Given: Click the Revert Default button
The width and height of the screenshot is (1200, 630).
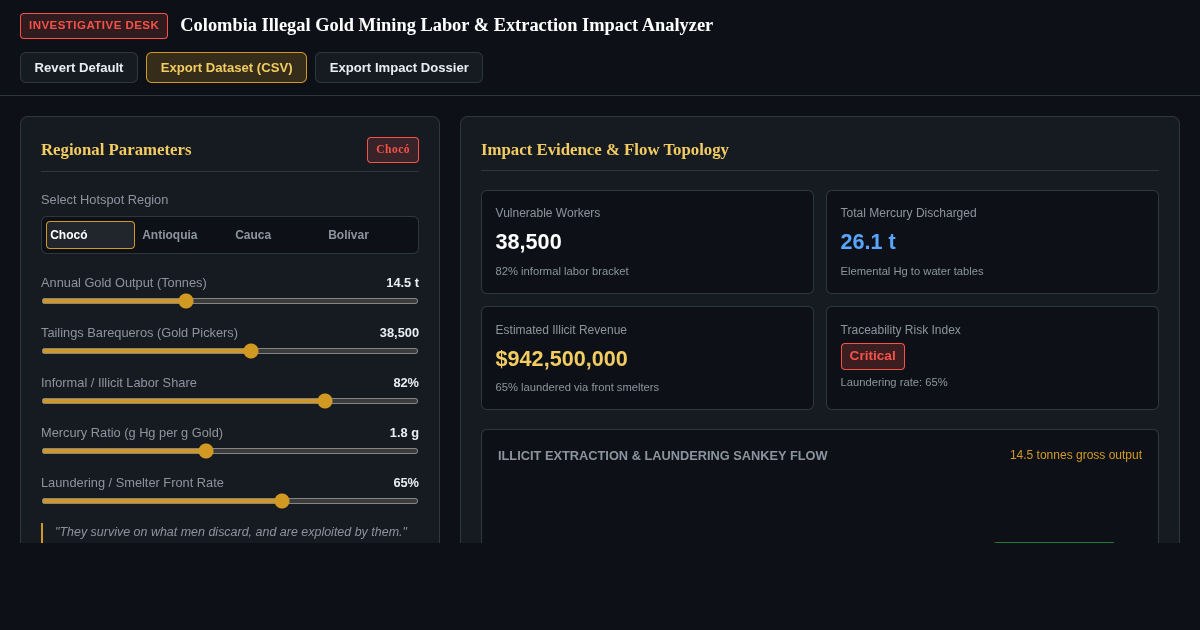Looking at the screenshot, I should 79,68.
